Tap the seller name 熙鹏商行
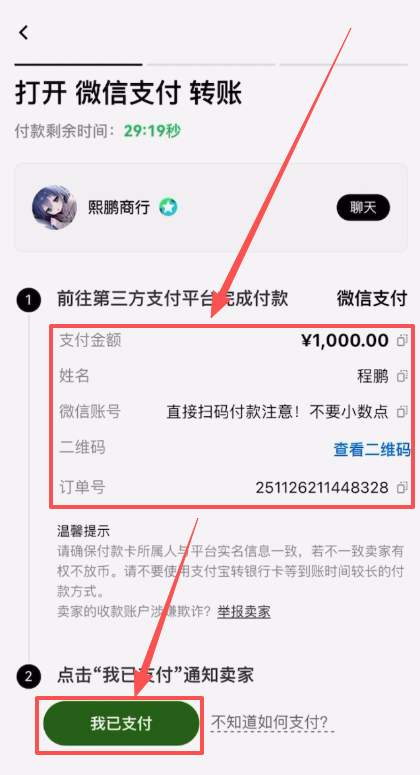The width and height of the screenshot is (420, 775). [119, 208]
